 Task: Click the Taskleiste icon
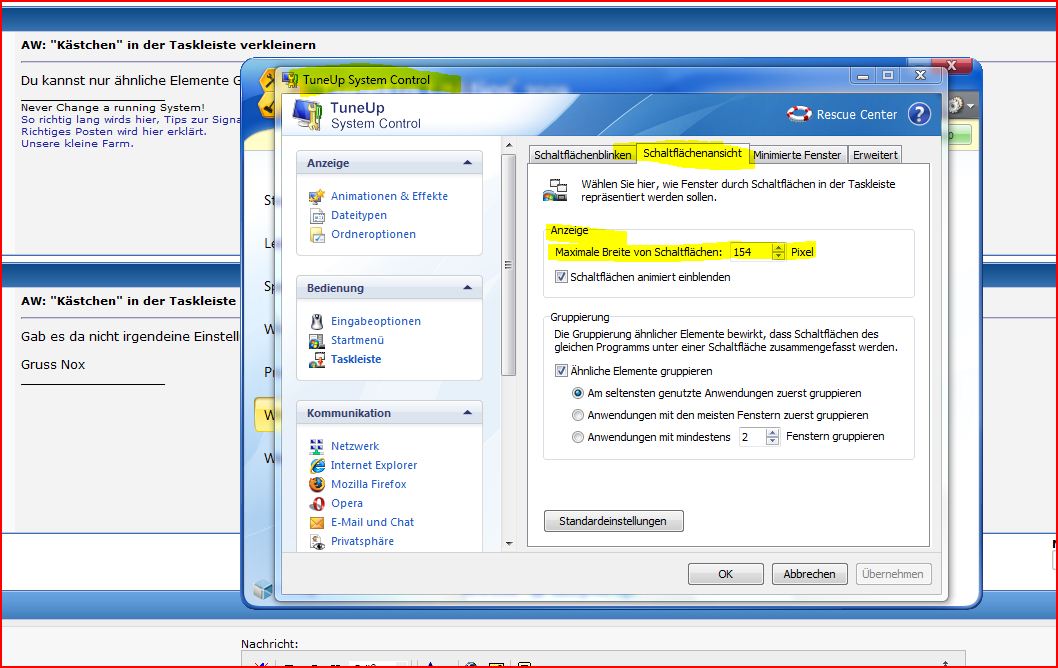click(x=316, y=360)
